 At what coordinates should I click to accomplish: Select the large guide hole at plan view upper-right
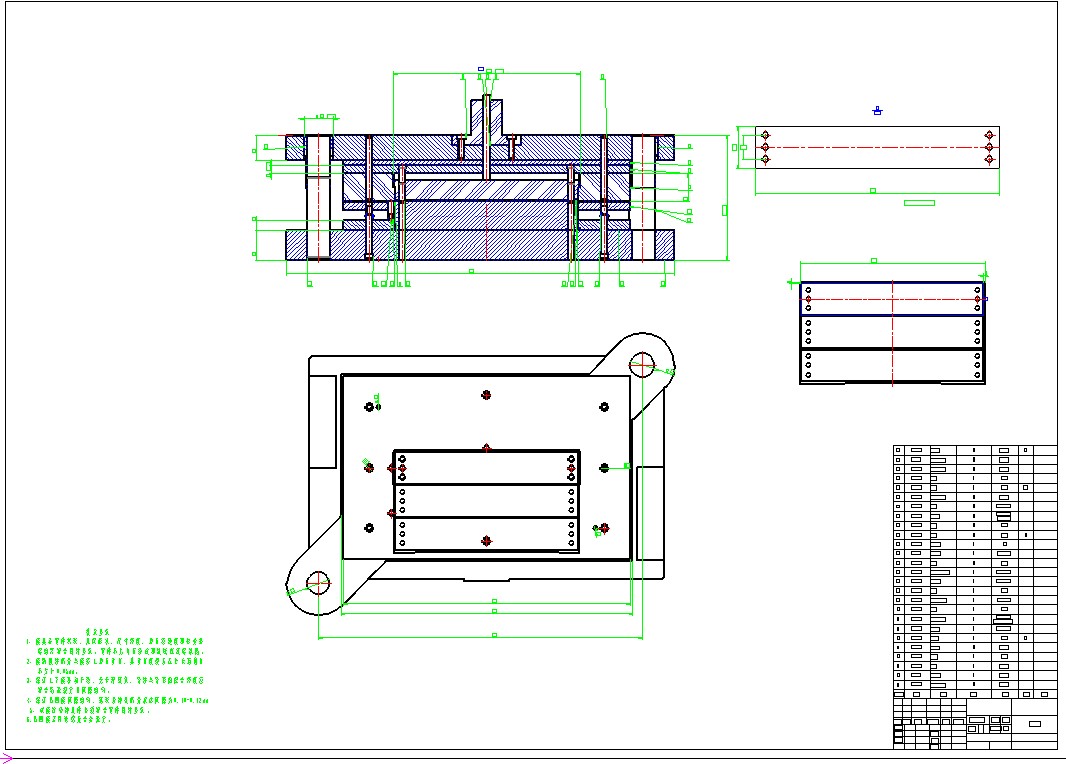[x=641, y=364]
